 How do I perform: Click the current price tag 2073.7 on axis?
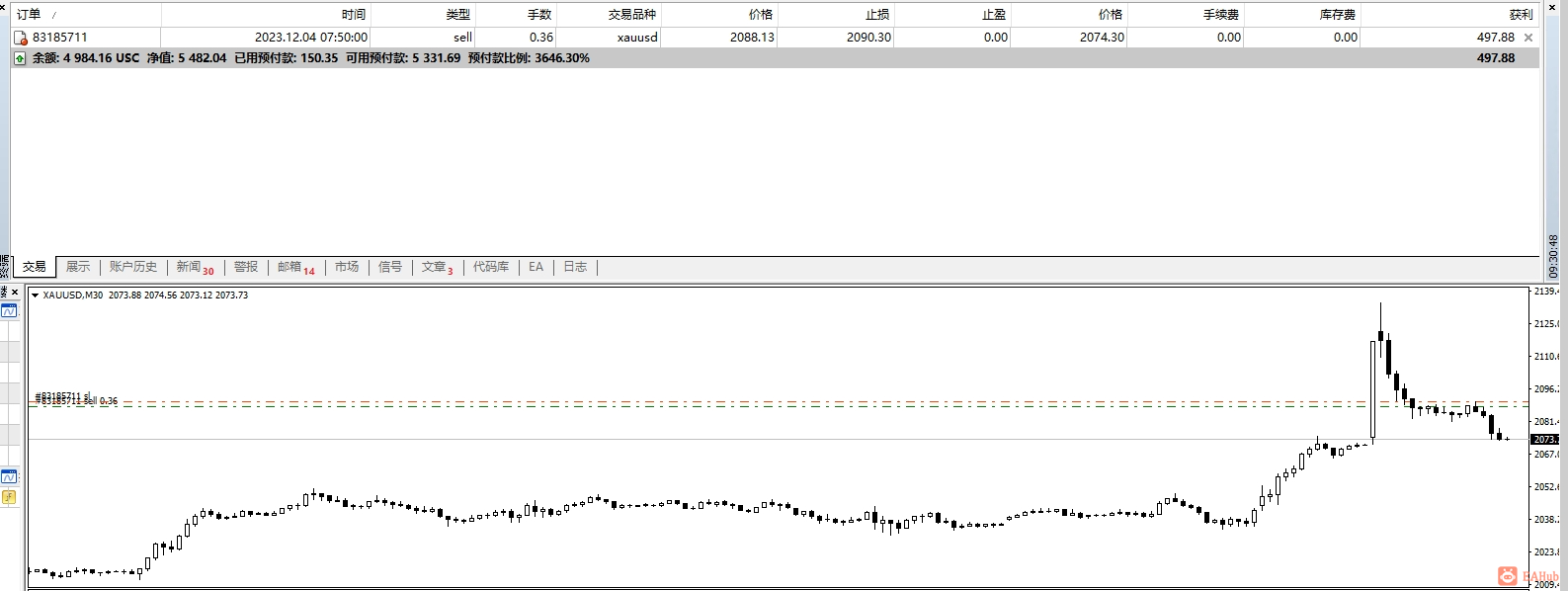(1545, 439)
